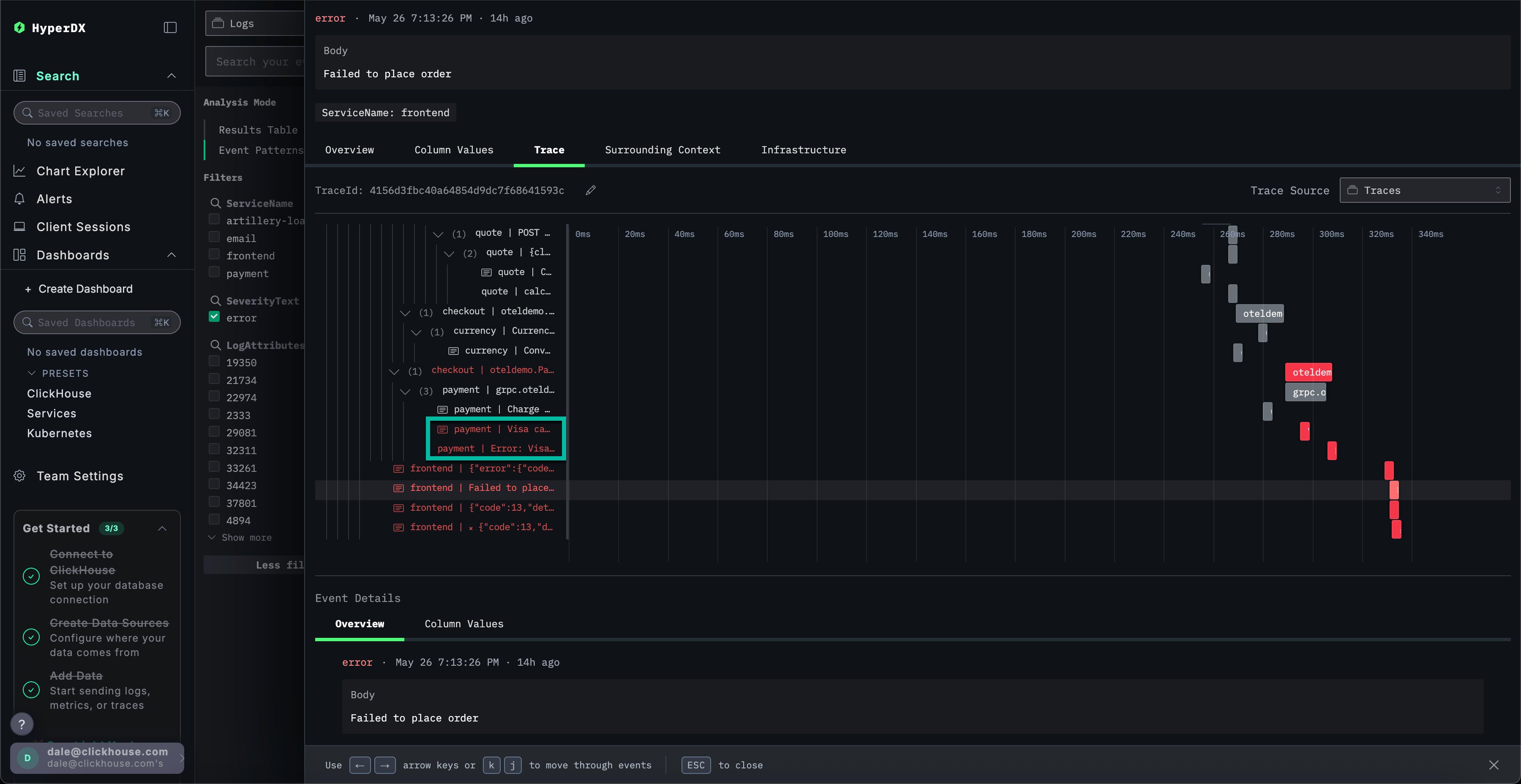1521x784 pixels.
Task: Collapse the checkout oteldemo.Pa span row
Action: (394, 371)
